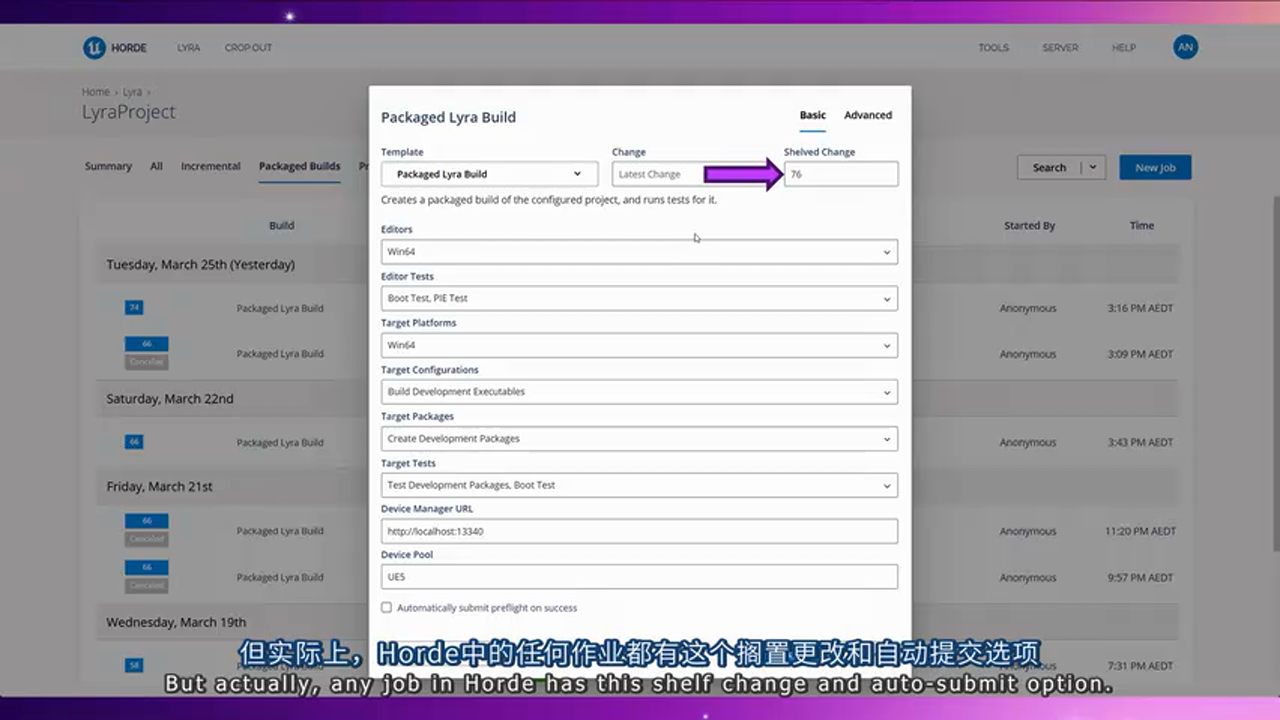Open the TOOLS menu
The image size is (1280, 720).
coord(993,47)
